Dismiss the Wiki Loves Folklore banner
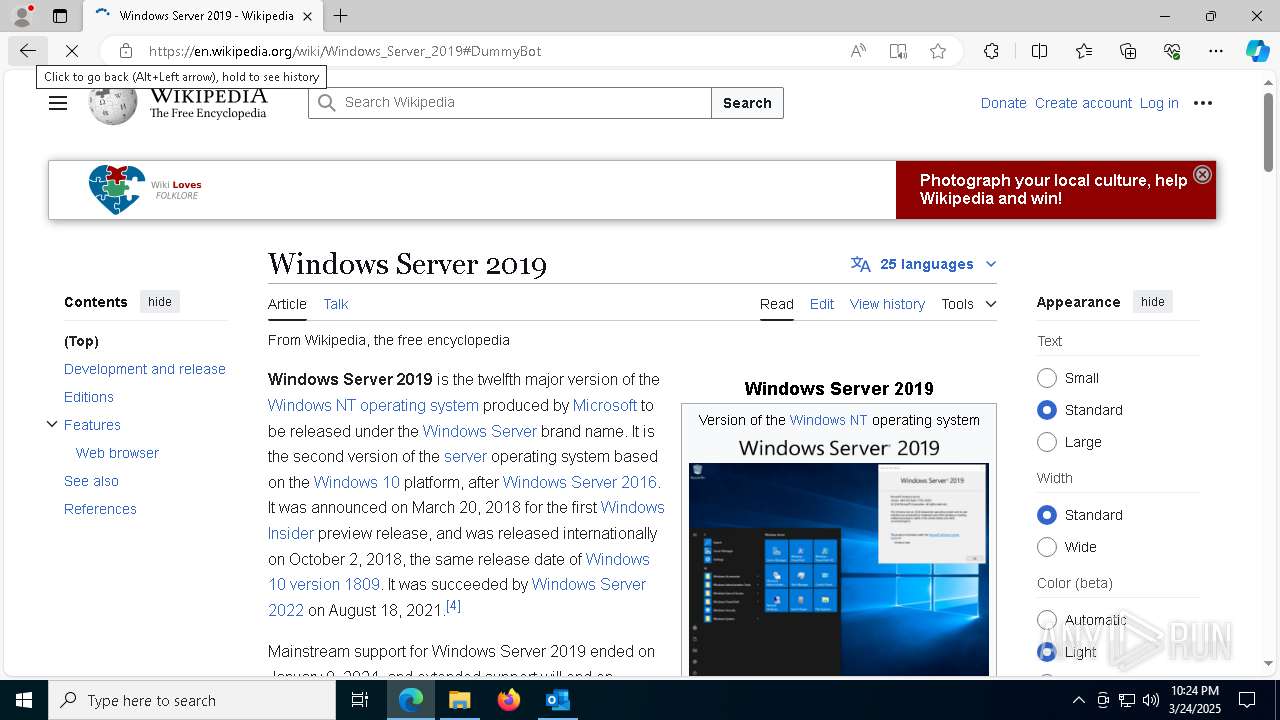The image size is (1280, 720). tap(1203, 174)
